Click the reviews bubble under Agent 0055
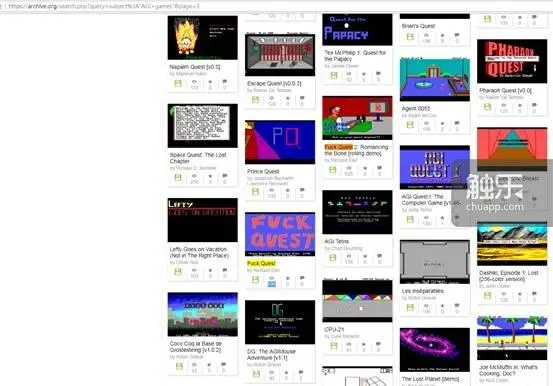553x386 pixels. (x=457, y=123)
